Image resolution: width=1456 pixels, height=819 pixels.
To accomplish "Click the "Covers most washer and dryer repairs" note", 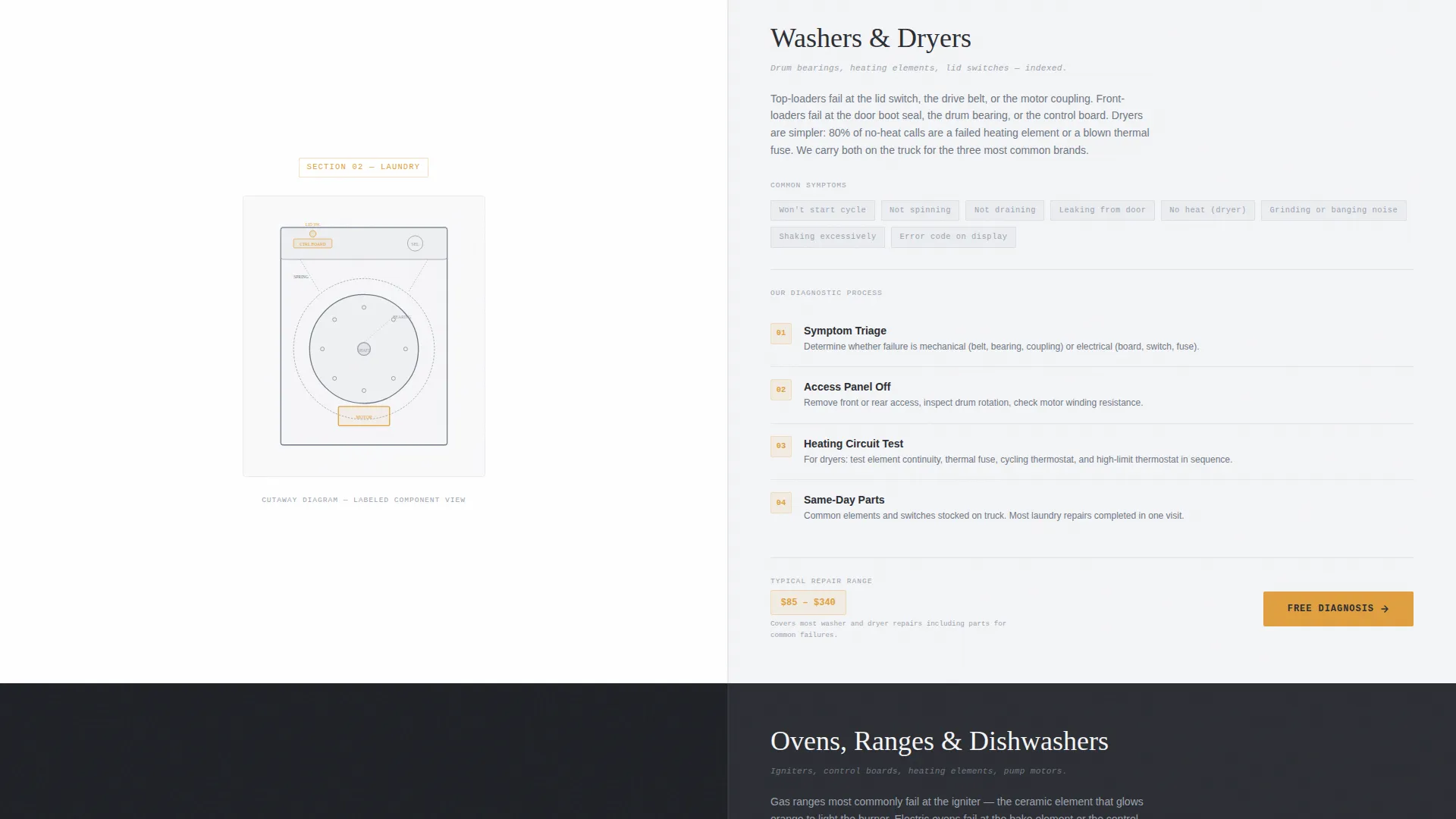I will click(888, 629).
